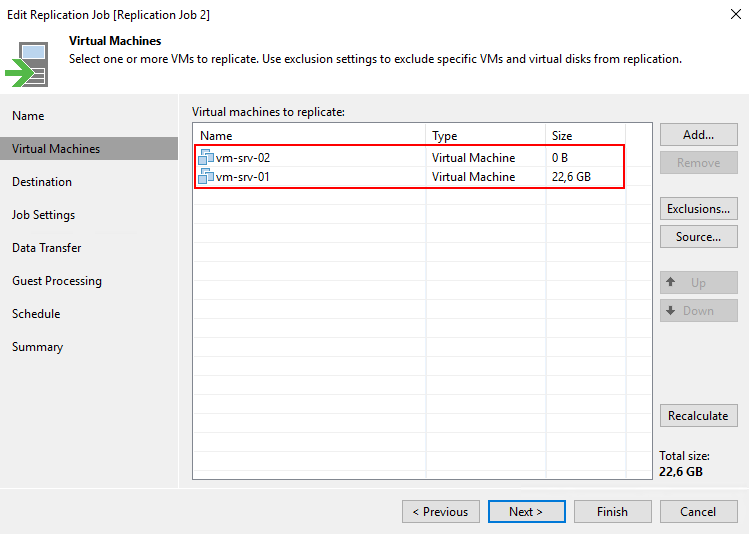The image size is (749, 534).
Task: Go back with the < Previous button
Action: point(440,511)
